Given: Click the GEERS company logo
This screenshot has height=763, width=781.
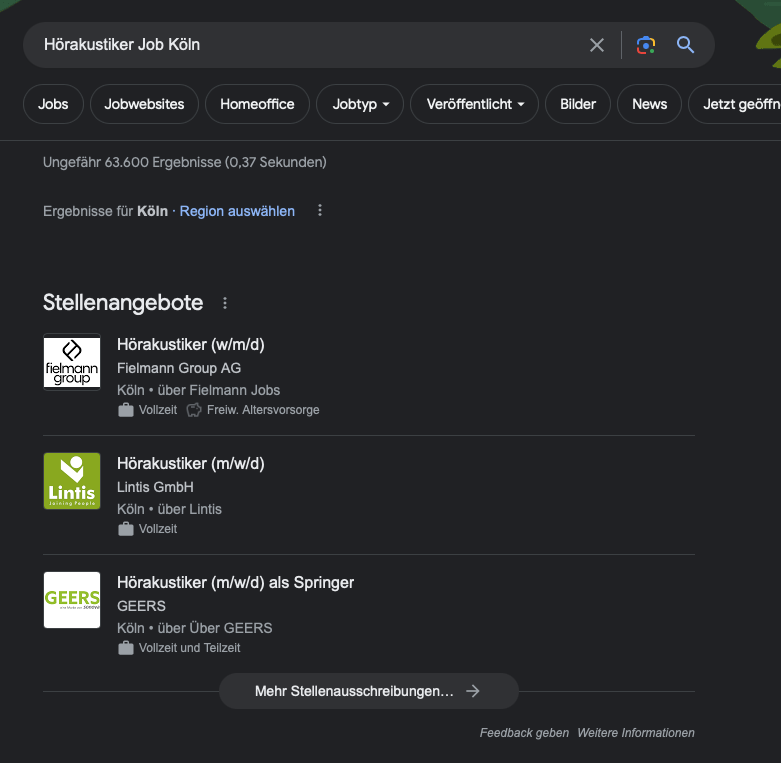Looking at the screenshot, I should (x=72, y=600).
